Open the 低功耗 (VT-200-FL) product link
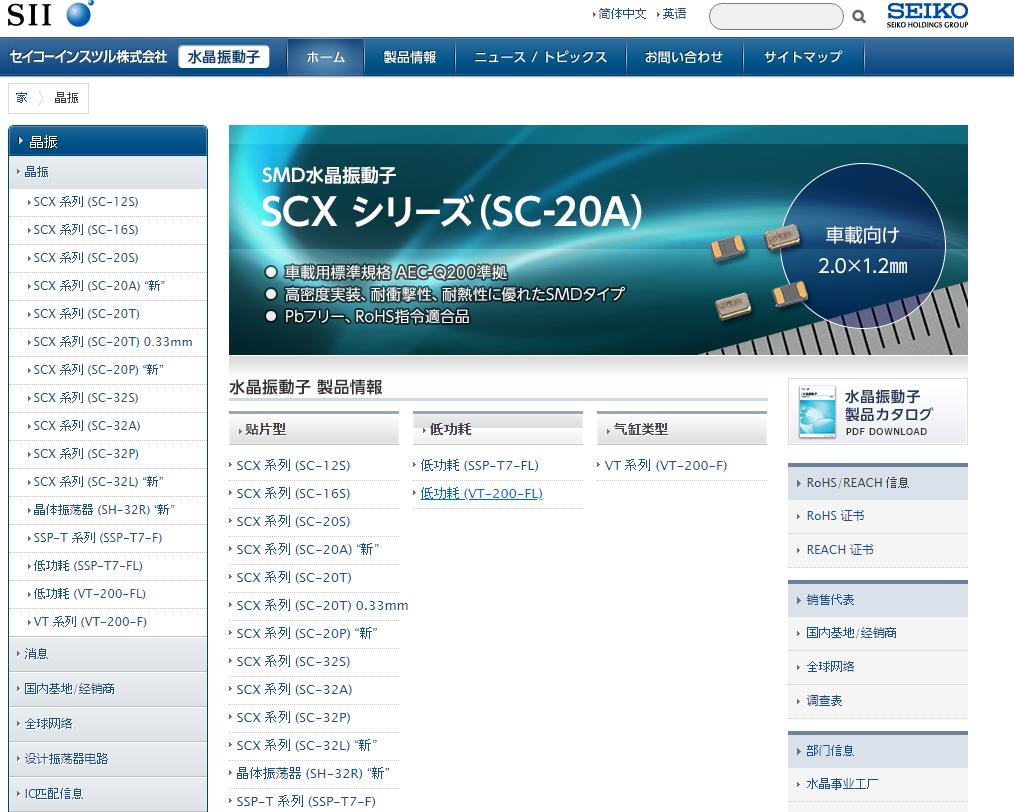Viewport: 1014px width, 812px height. tap(481, 494)
